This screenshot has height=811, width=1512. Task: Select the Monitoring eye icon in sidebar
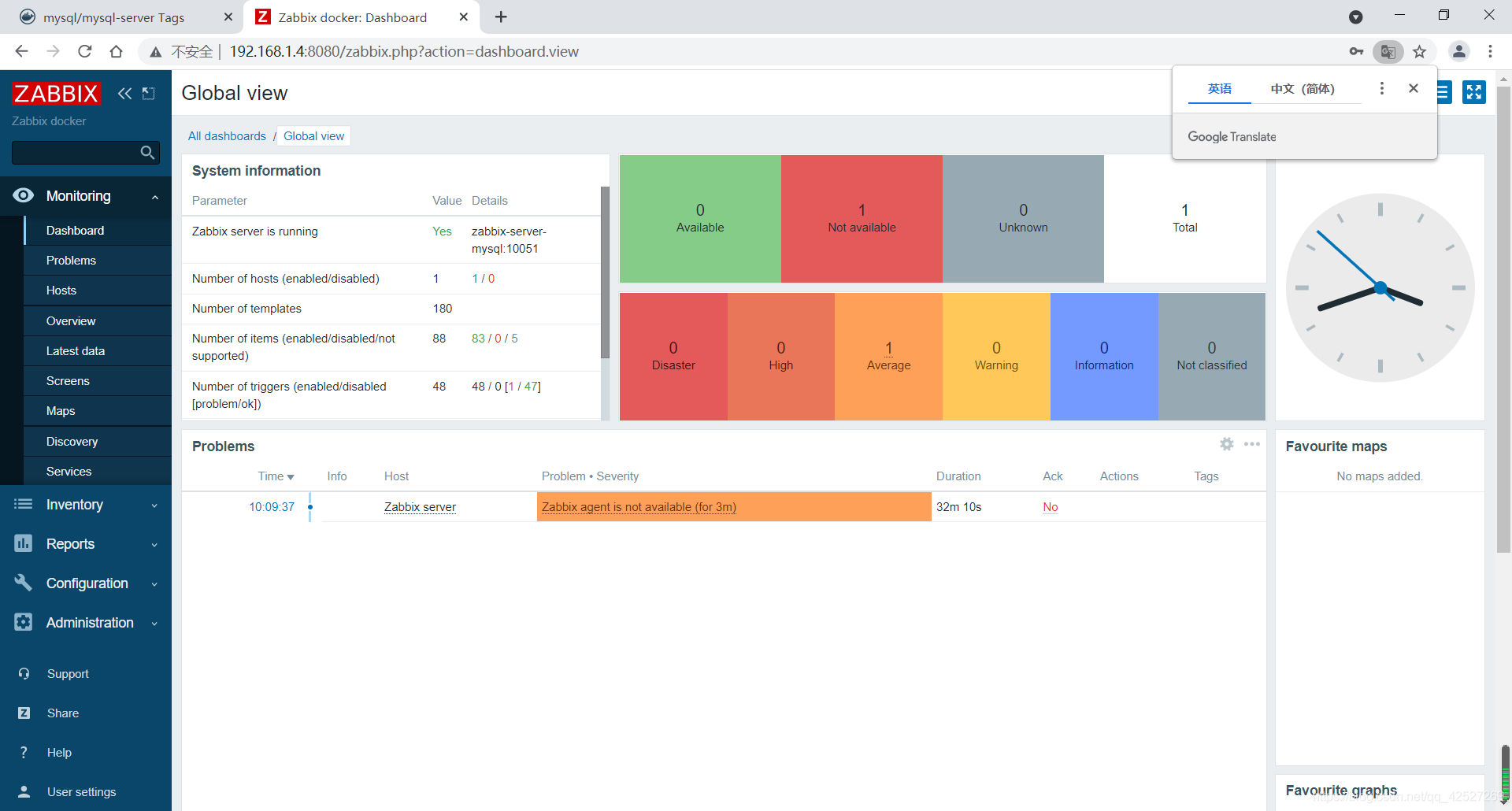click(x=23, y=195)
